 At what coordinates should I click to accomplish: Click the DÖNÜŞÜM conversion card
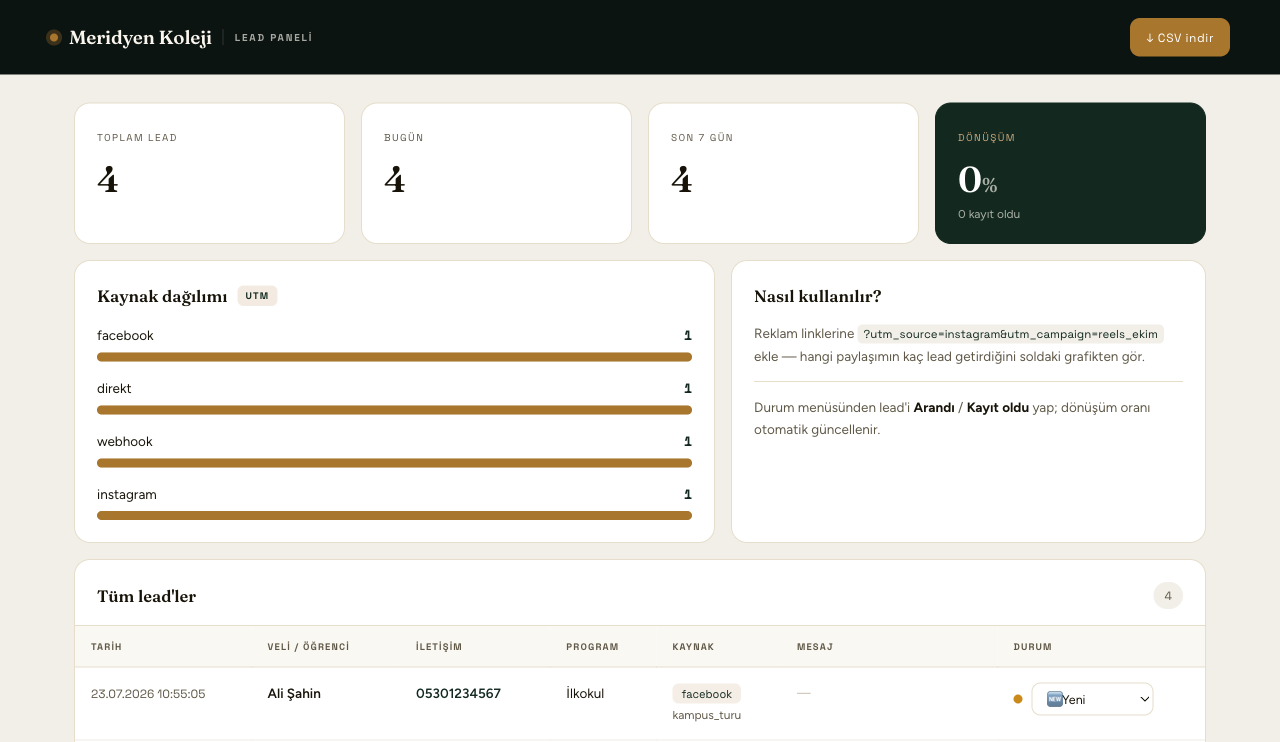point(1070,173)
